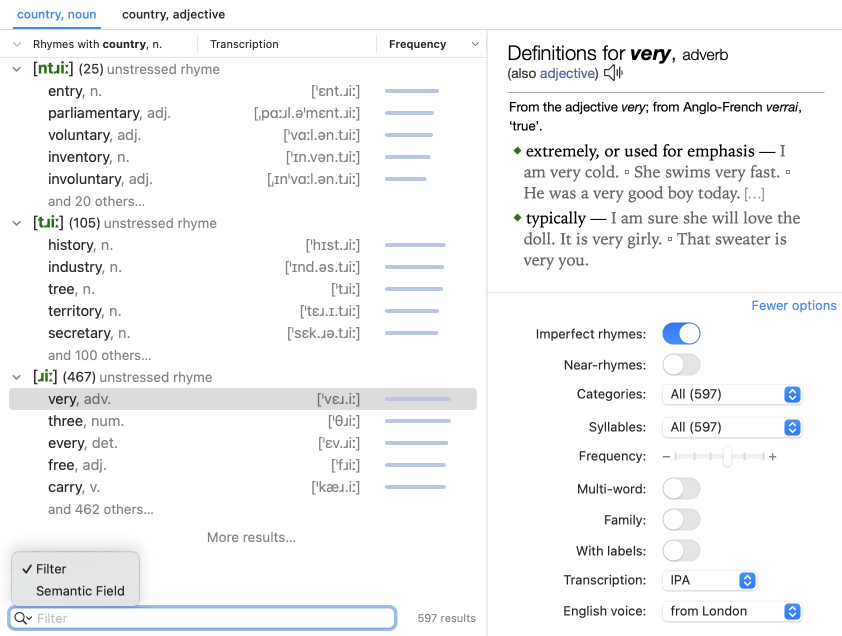Open the Transcription IPA dropdown

pos(709,580)
